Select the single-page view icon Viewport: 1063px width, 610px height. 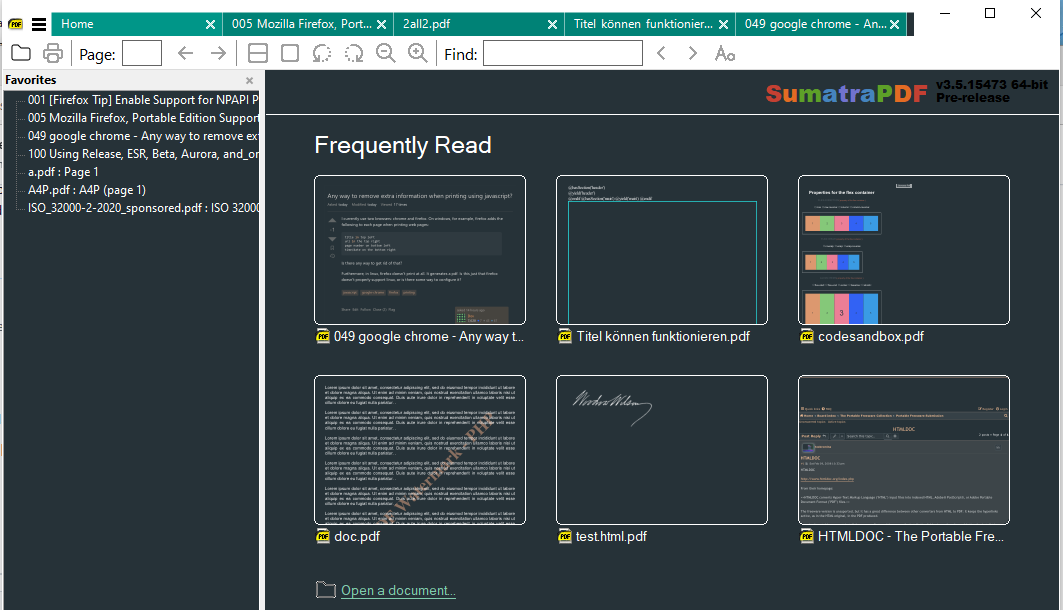pyautogui.click(x=289, y=53)
